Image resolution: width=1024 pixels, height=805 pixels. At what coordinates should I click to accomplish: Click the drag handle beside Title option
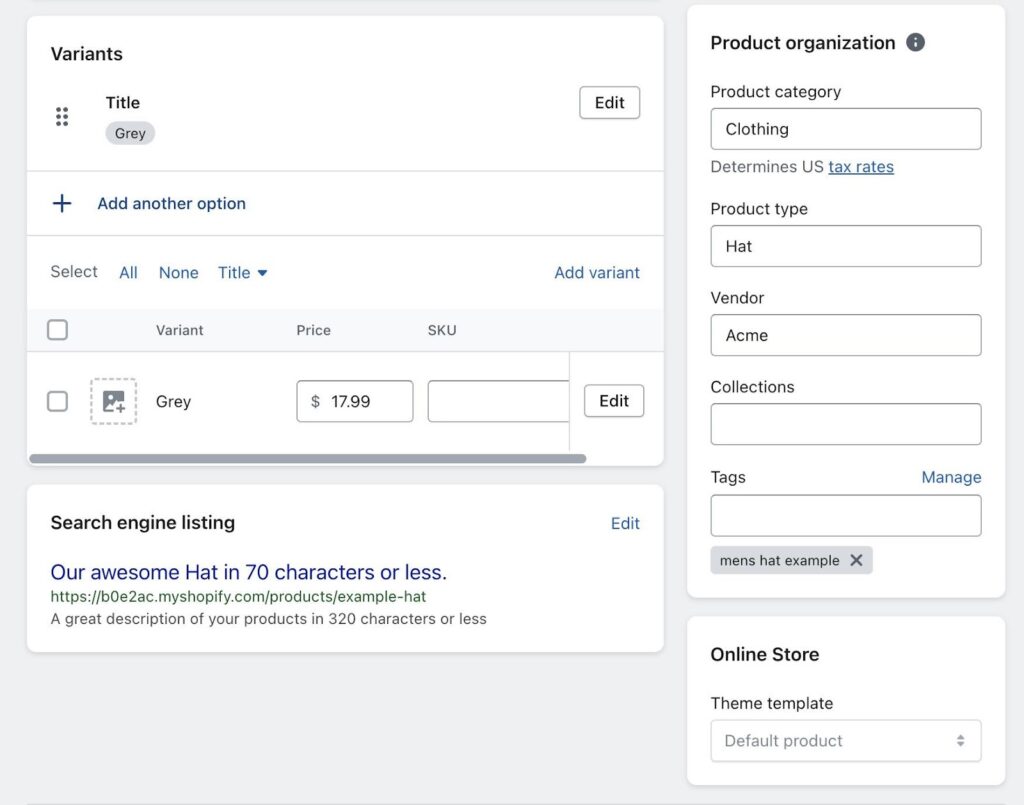[62, 117]
